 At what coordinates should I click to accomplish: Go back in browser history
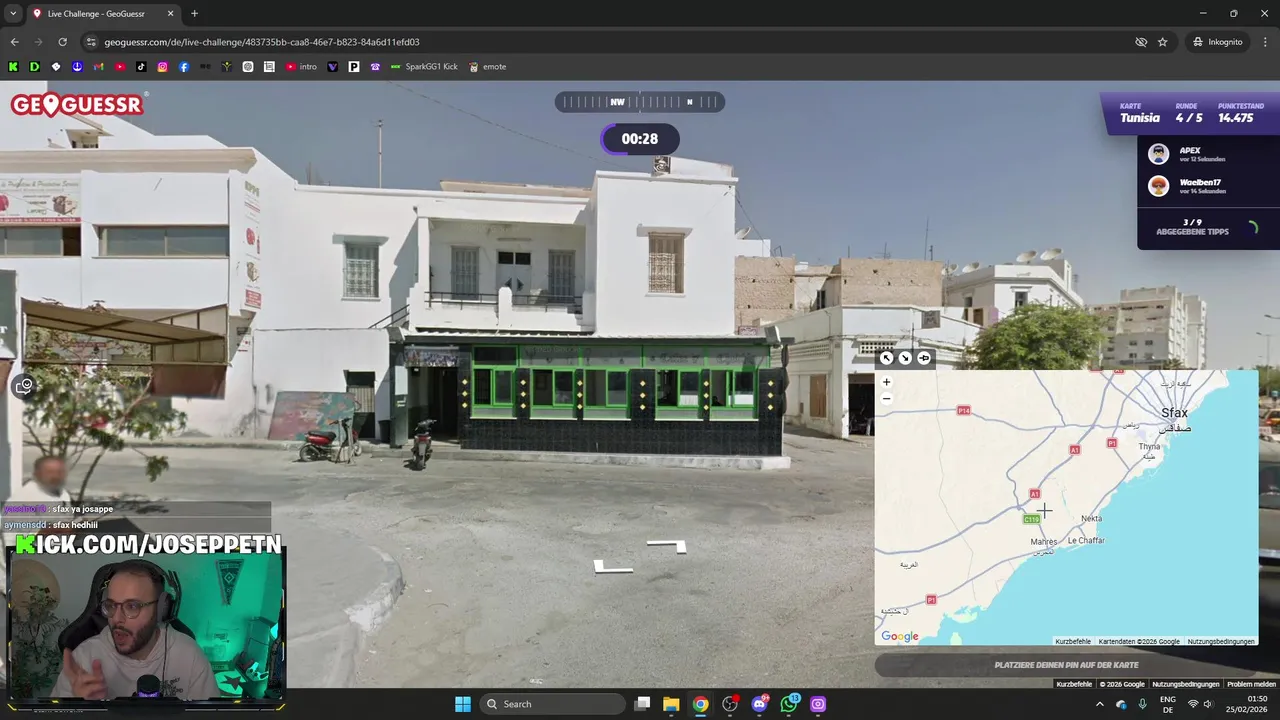(x=14, y=42)
